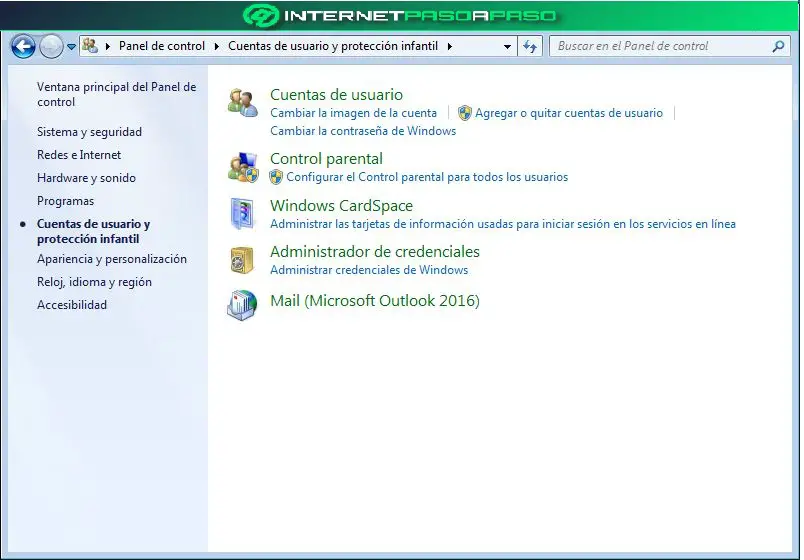The height and width of the screenshot is (560, 804).
Task: Open the address bar history dropdown
Action: point(507,46)
